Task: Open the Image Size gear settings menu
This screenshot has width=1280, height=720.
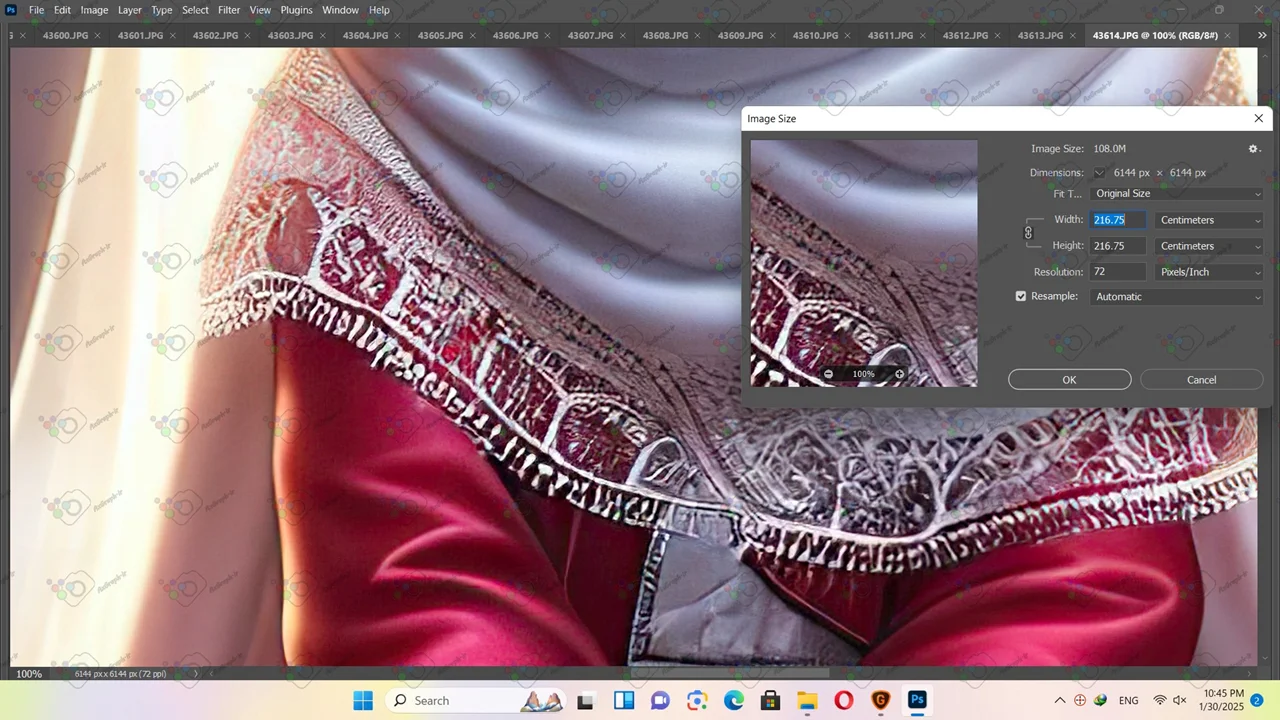Action: 1253,149
